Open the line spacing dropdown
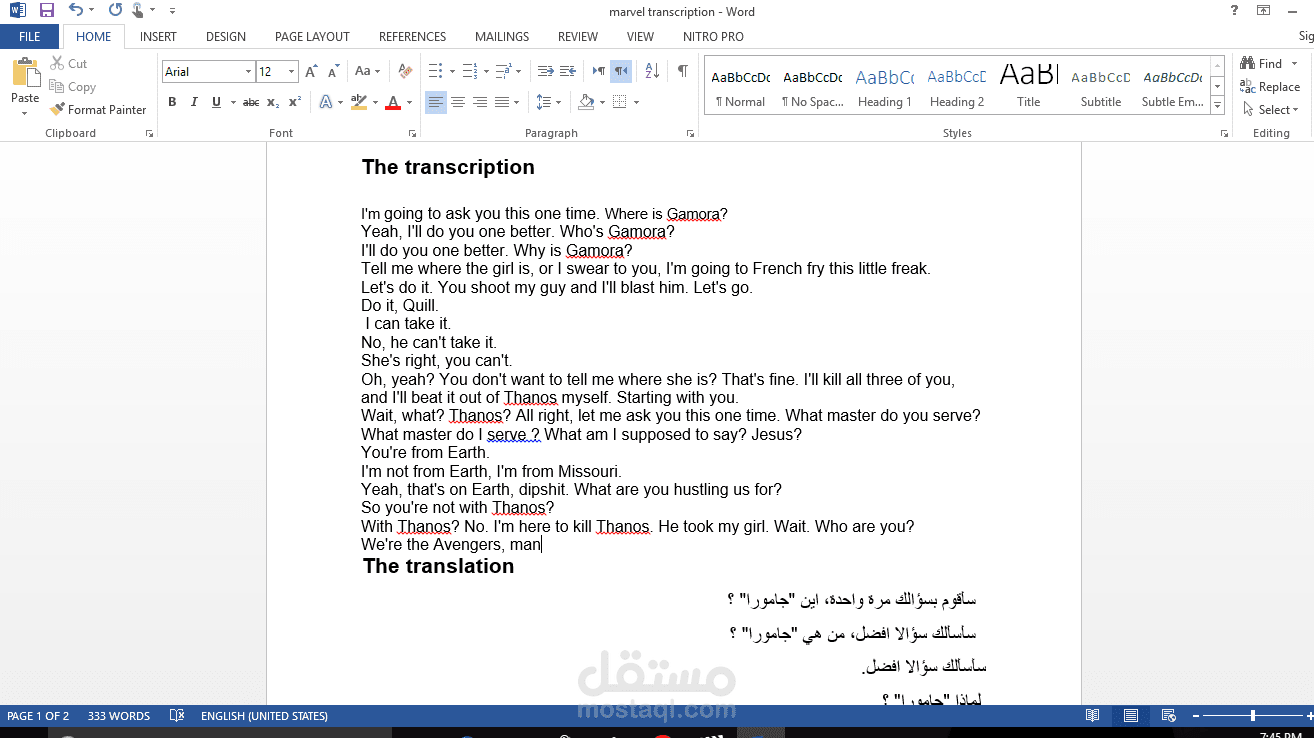The width and height of the screenshot is (1314, 738). pyautogui.click(x=549, y=102)
